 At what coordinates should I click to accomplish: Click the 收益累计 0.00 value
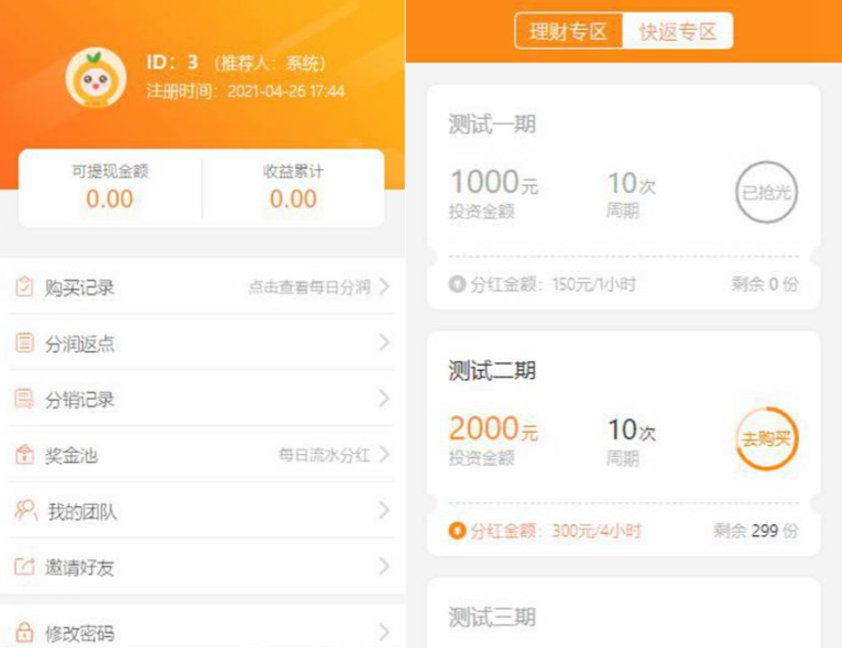[x=293, y=199]
